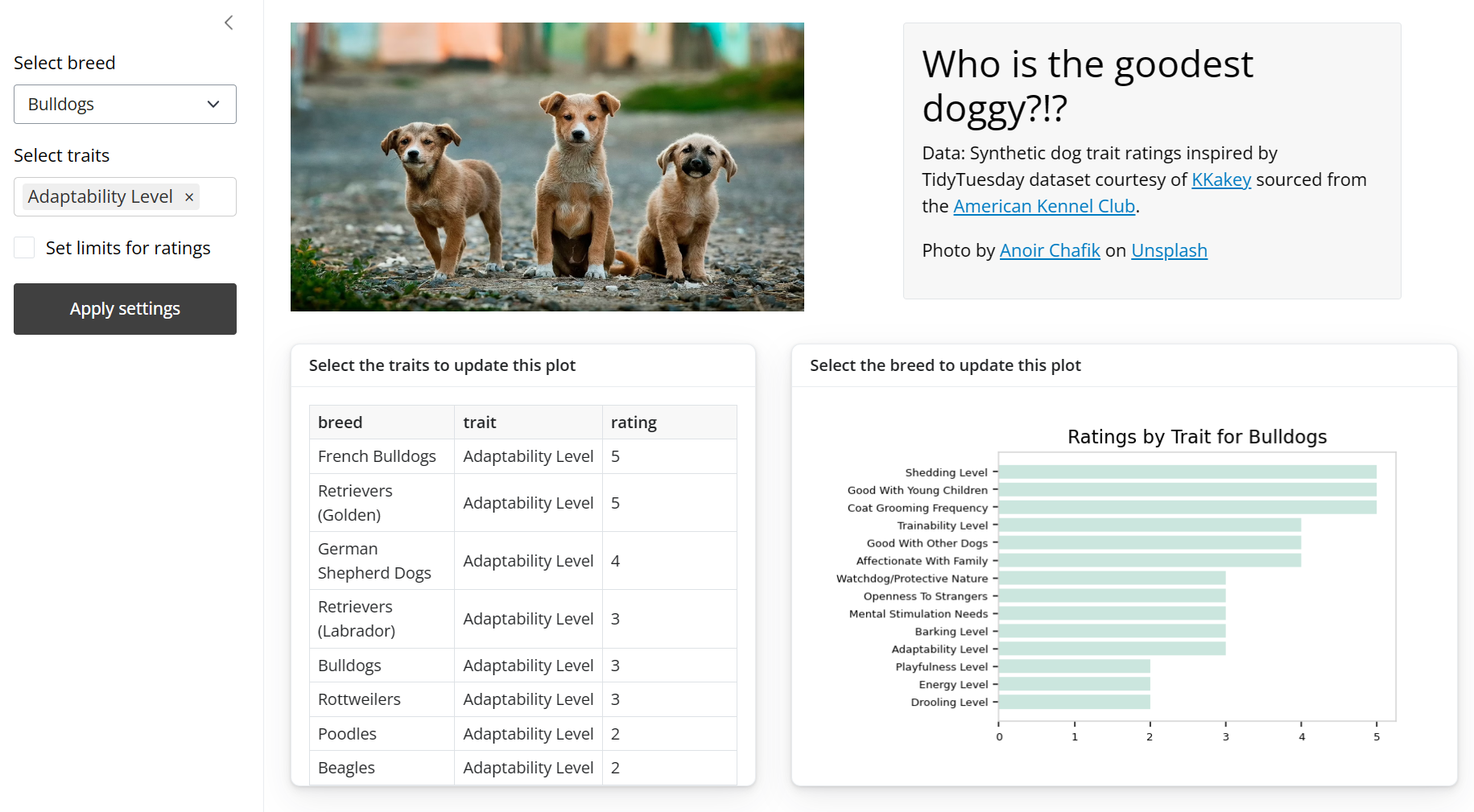This screenshot has height=812, width=1474.
Task: Click the Shedding Level bar in chart
Action: (1187, 472)
